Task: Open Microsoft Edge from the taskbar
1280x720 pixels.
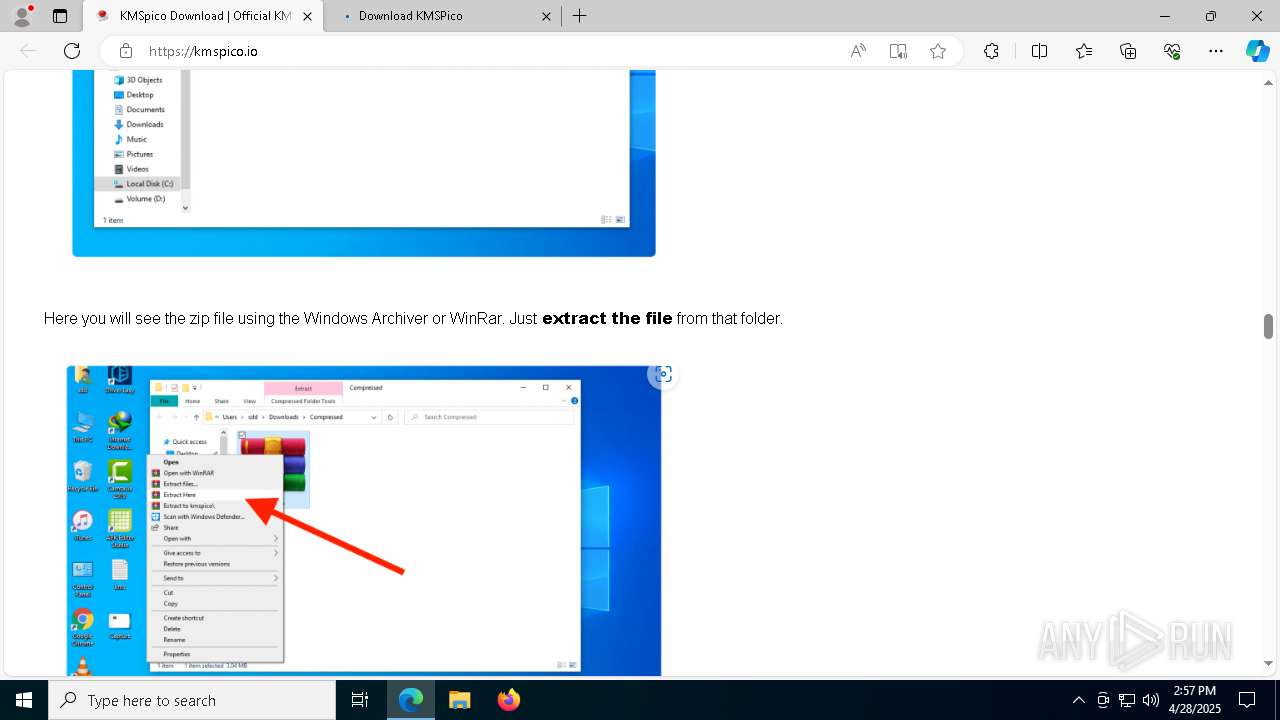Action: click(411, 700)
